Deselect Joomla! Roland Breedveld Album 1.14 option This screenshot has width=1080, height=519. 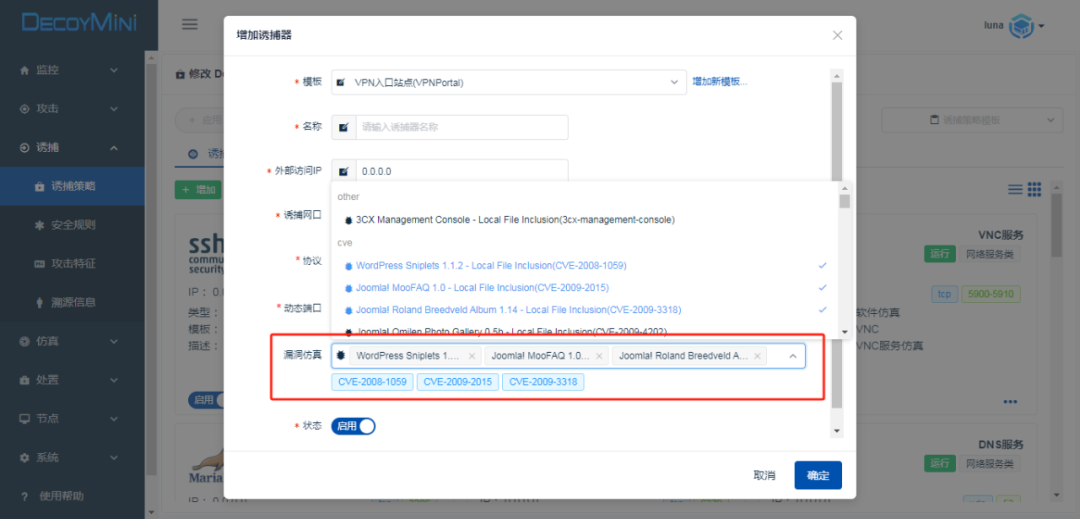(x=585, y=309)
